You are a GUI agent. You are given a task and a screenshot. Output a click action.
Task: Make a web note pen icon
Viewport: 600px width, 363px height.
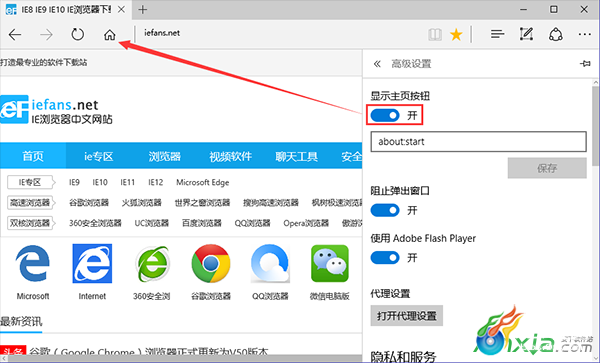pos(526,34)
